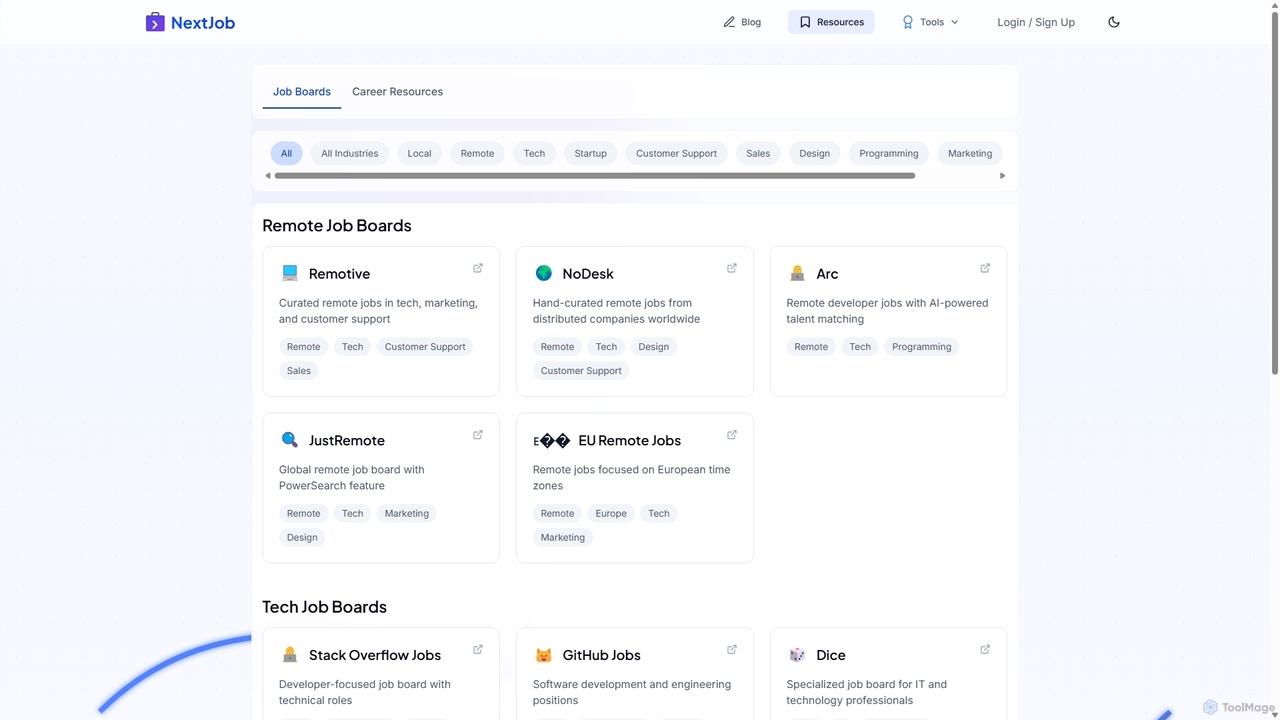
Task: Switch to the Job Boards tab
Action: click(x=302, y=91)
